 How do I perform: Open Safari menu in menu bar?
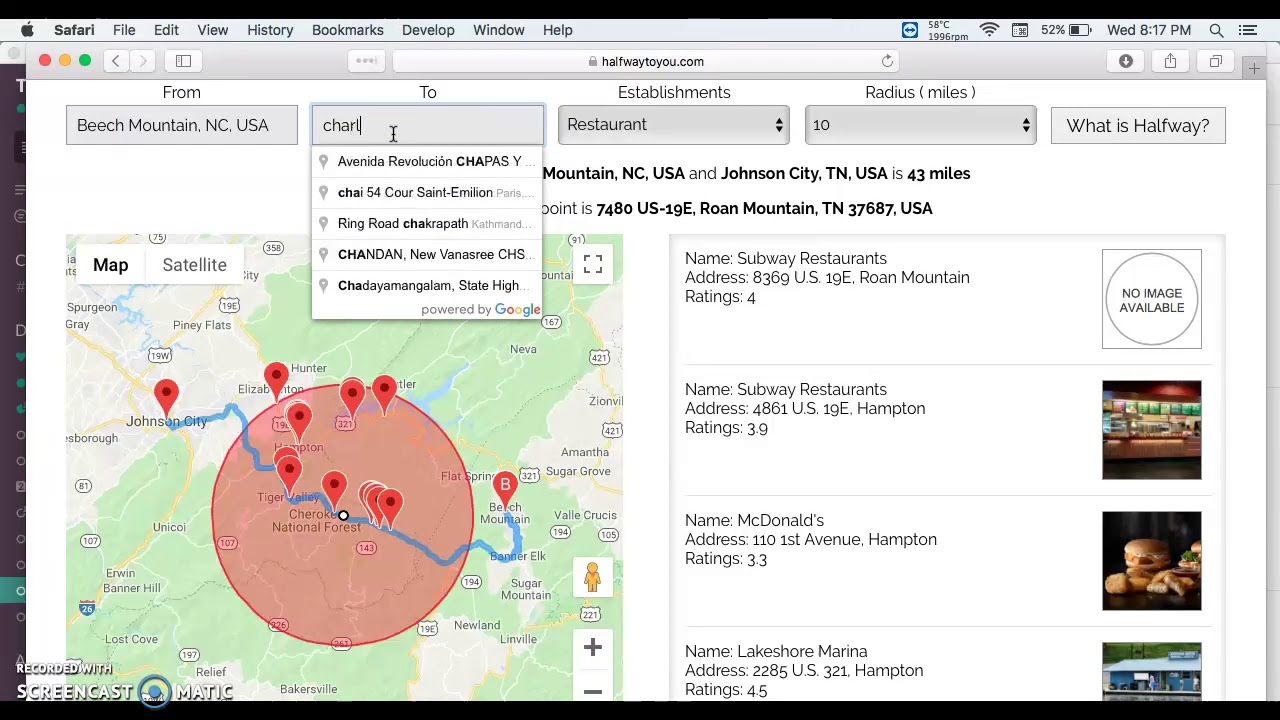(x=74, y=30)
